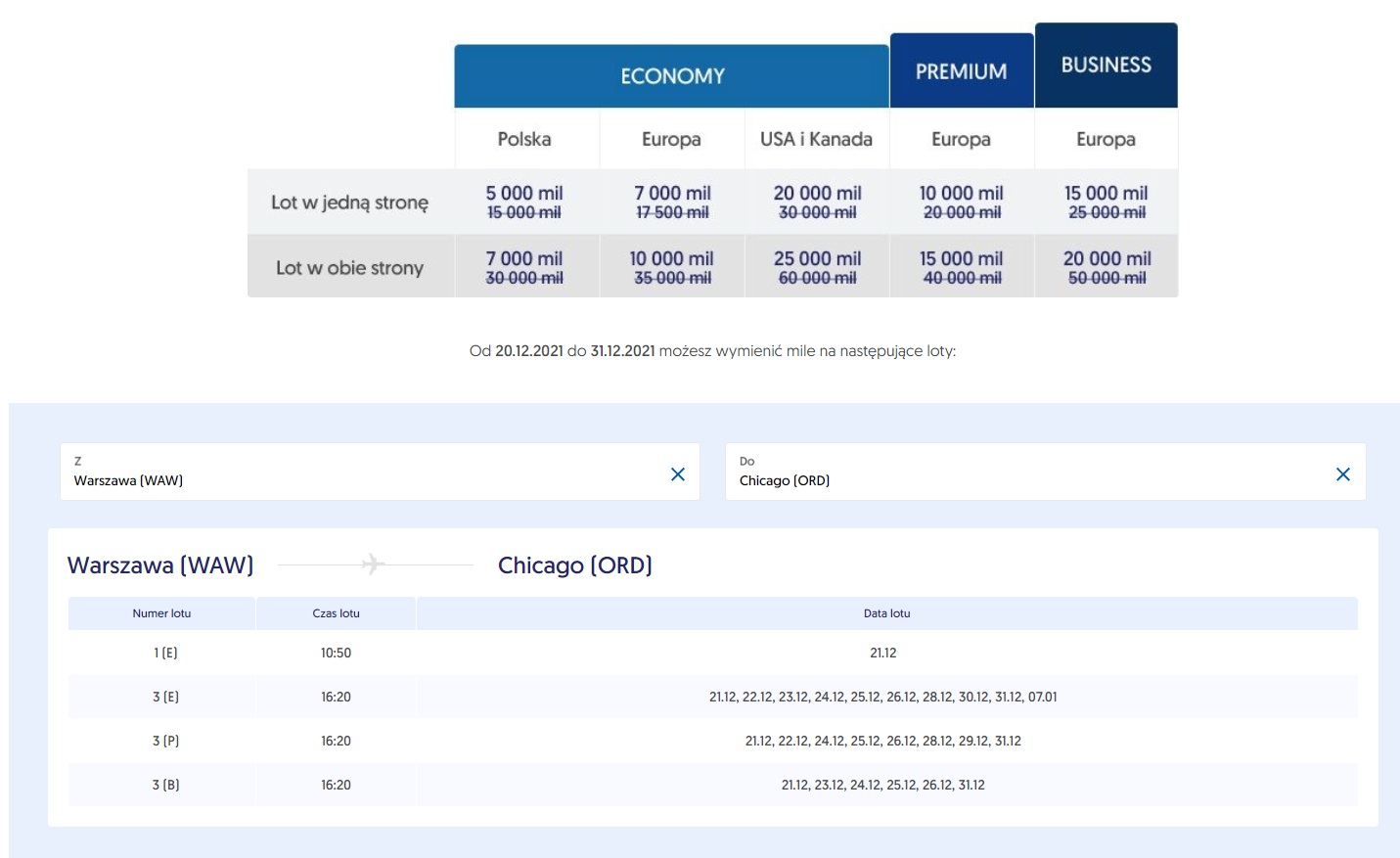The height and width of the screenshot is (858, 1400).
Task: Clear the Chicago (ORD) destination field
Action: click(x=1342, y=474)
